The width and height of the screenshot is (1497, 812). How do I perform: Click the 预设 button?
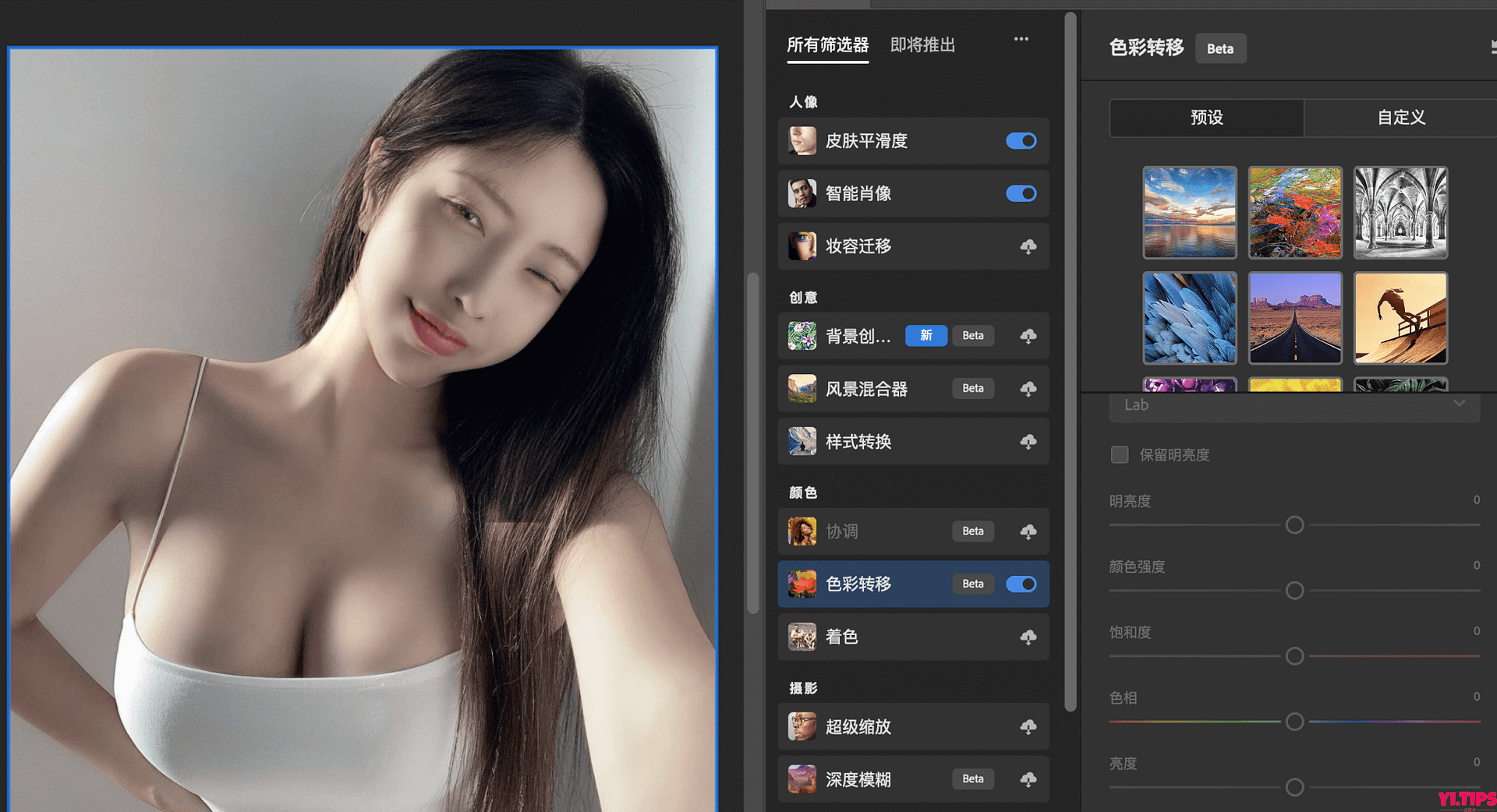[1205, 118]
